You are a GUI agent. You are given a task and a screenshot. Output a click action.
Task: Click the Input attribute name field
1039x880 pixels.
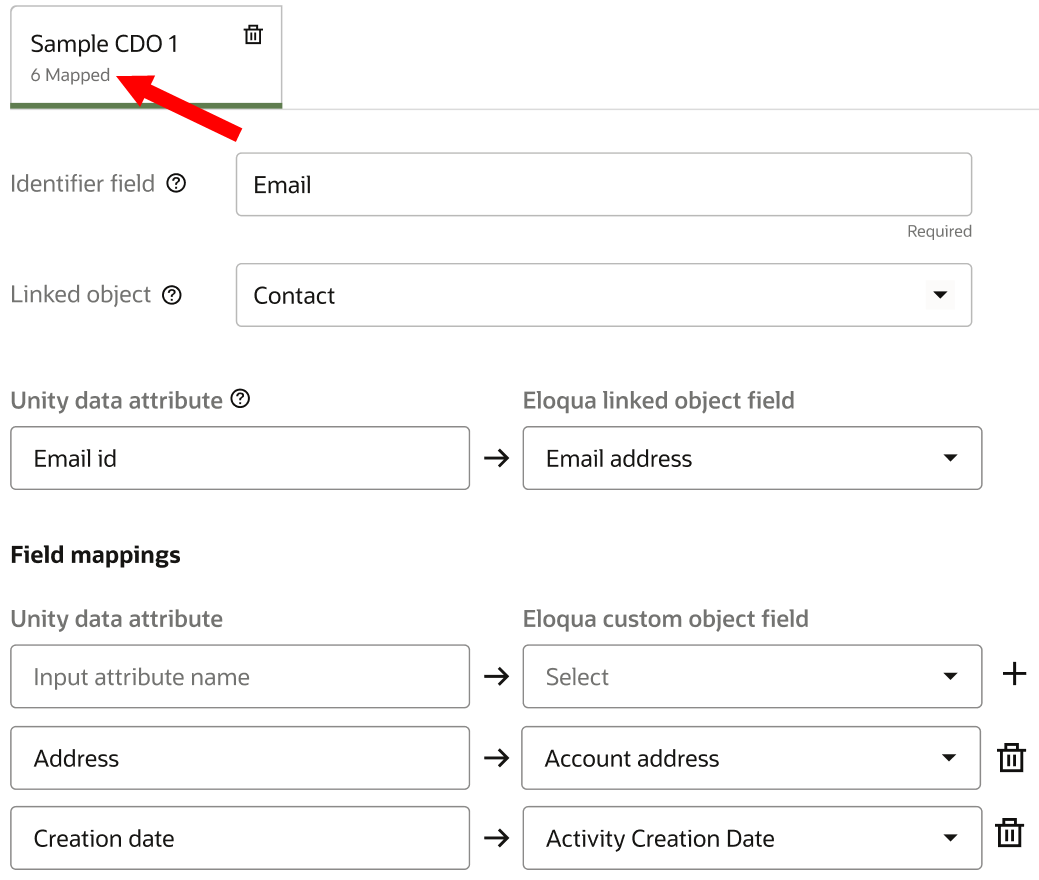[240, 677]
